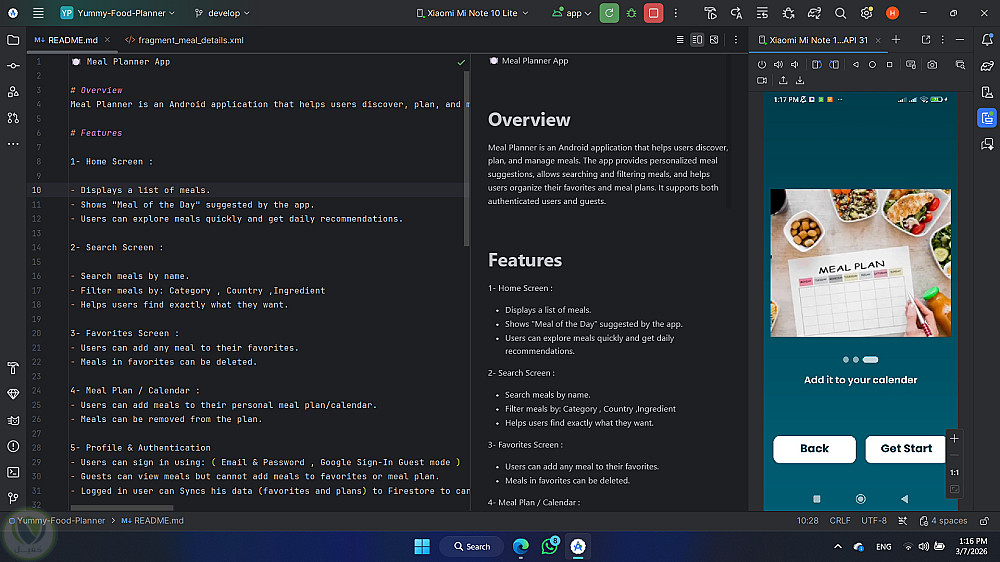The width and height of the screenshot is (1000, 562).
Task: Open the Xiaomi Mi Note 10 Lite device selector
Action: pyautogui.click(x=472, y=13)
